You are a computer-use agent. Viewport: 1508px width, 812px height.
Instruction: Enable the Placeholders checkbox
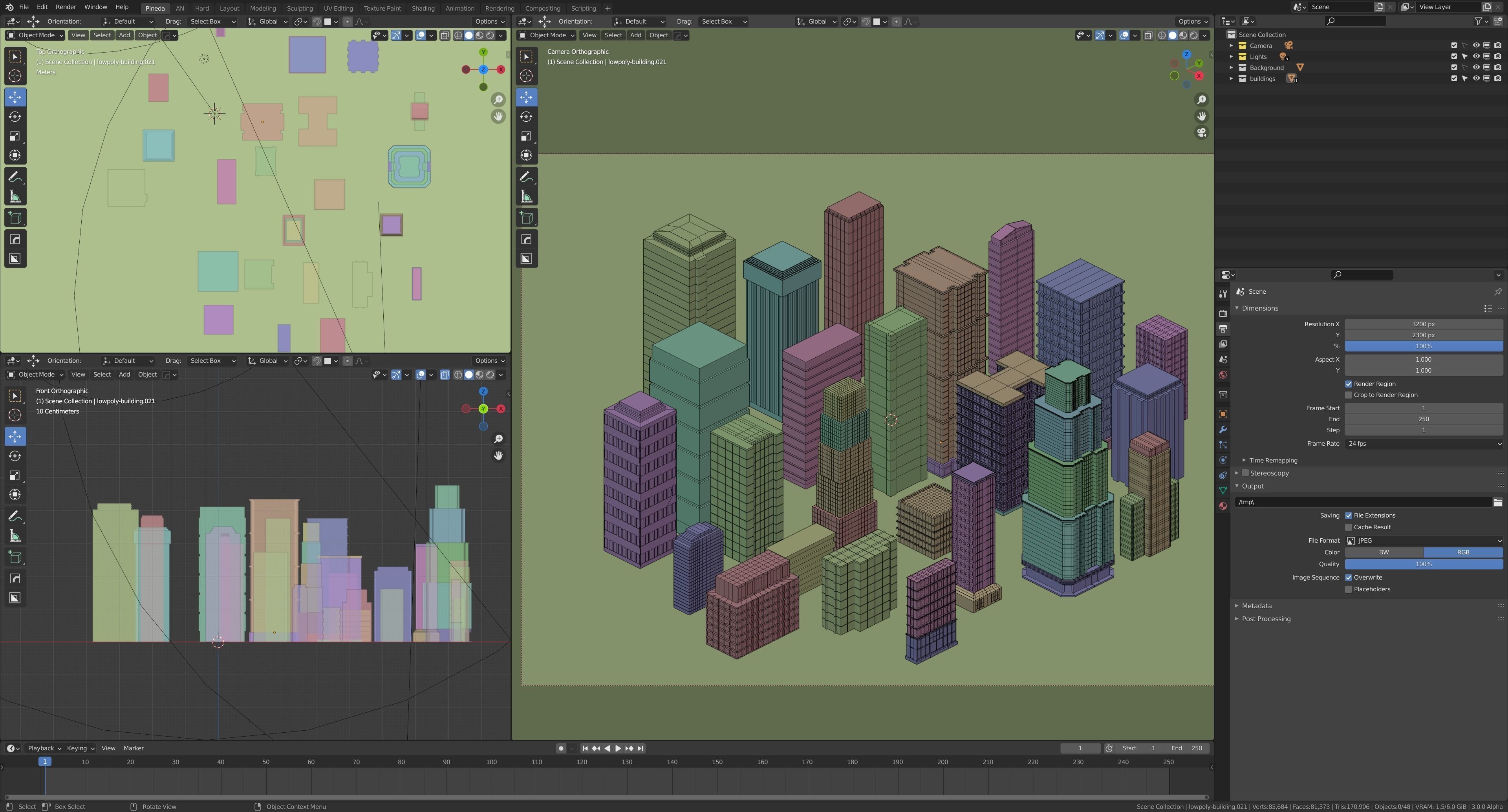pos(1349,589)
